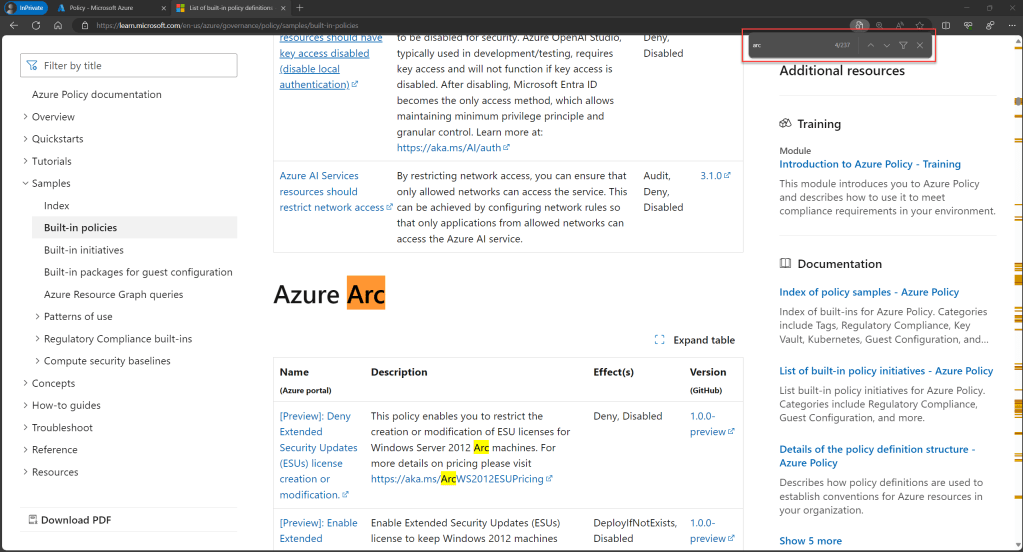
Task: Click the Read aloud icon in address bar
Action: tap(899, 25)
